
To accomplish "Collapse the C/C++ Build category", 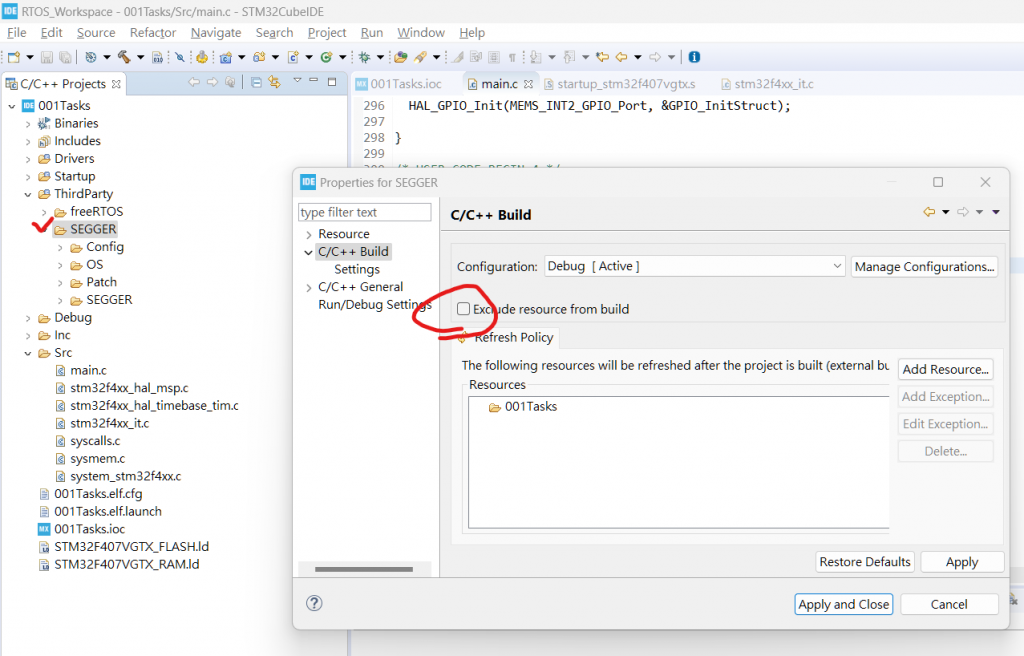I will click(308, 252).
